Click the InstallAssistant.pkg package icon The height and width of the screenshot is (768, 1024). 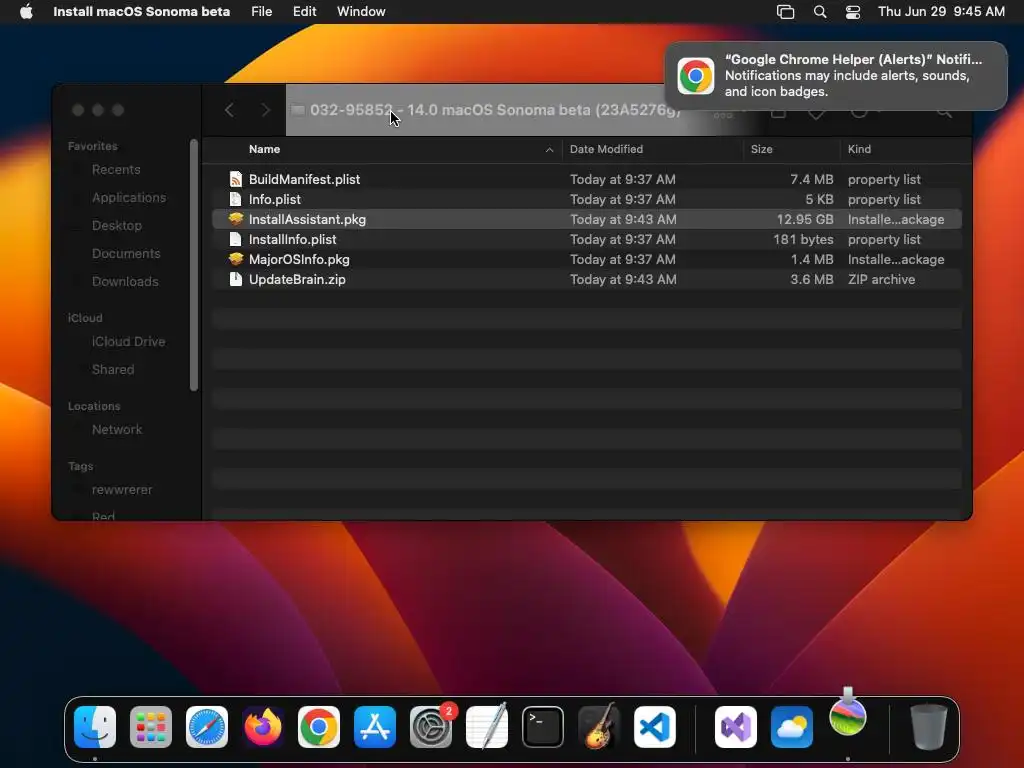pos(236,219)
